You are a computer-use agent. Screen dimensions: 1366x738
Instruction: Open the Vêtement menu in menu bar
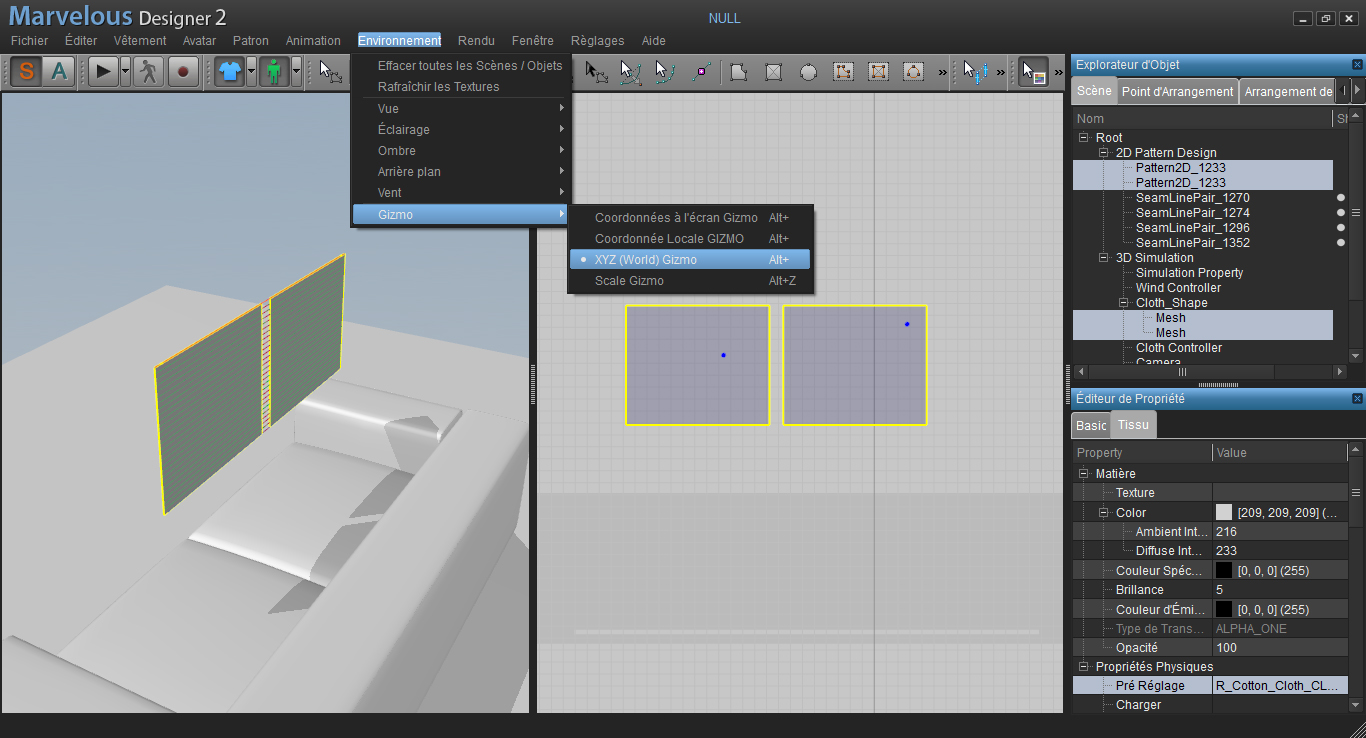tap(140, 41)
